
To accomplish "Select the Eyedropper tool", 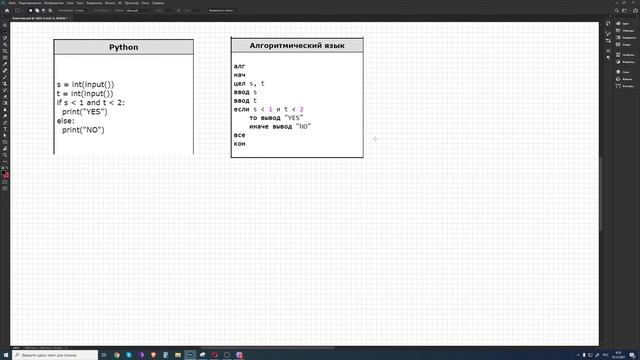I will click(5, 64).
